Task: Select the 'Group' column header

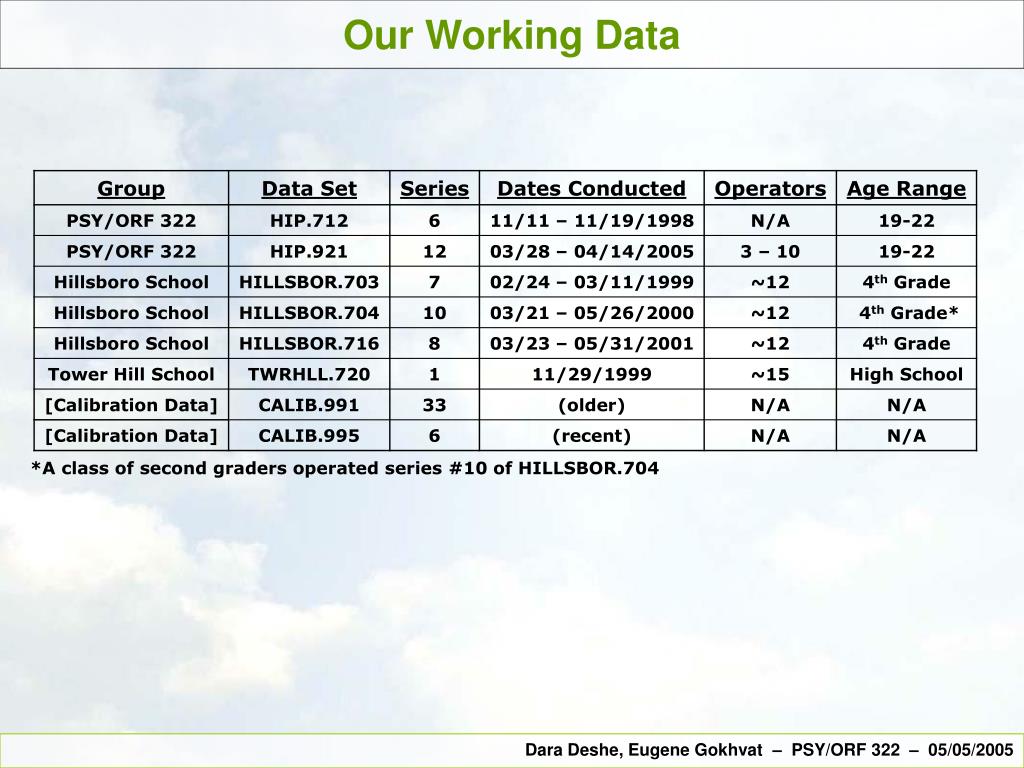Action: 131,189
